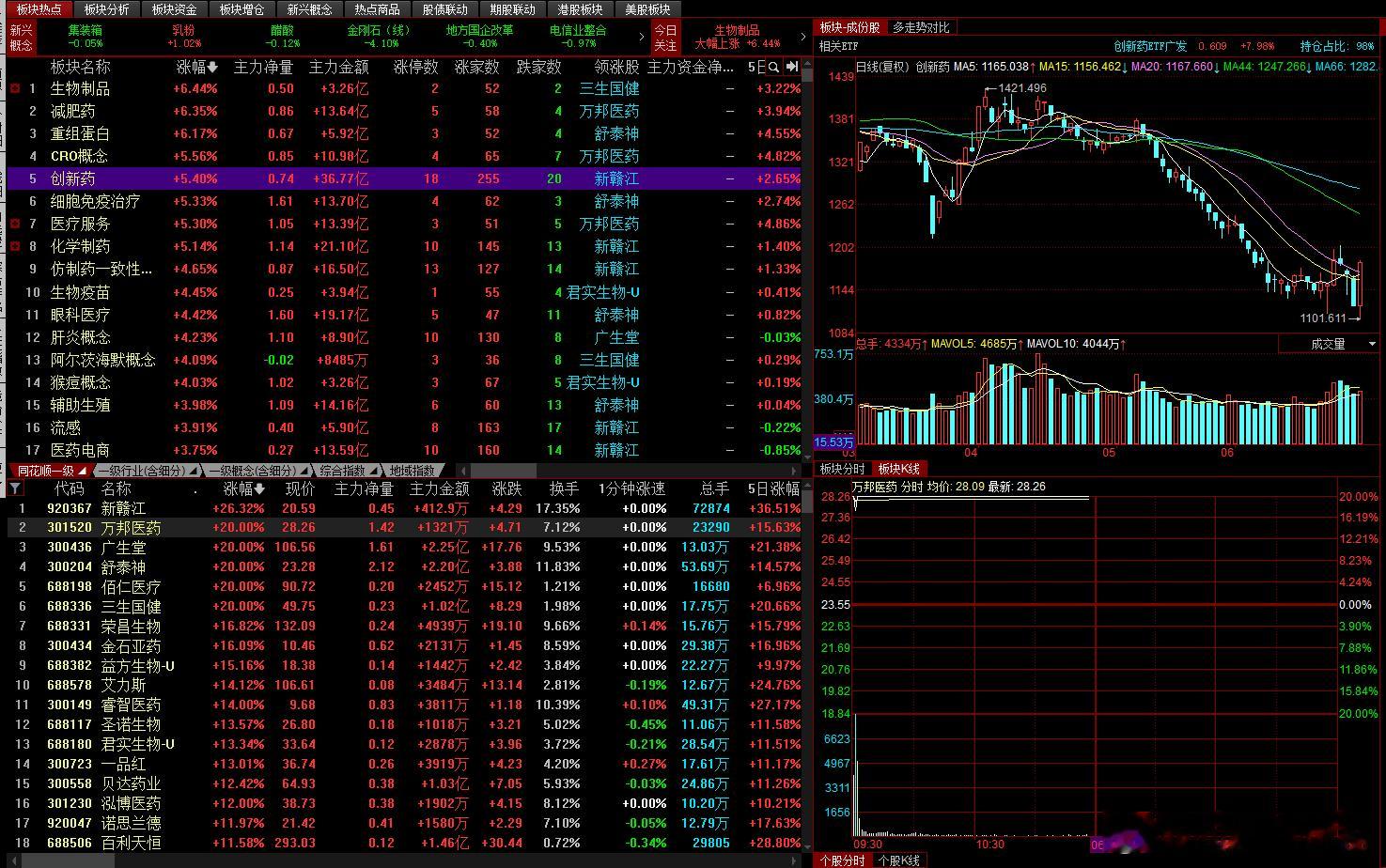The width and height of the screenshot is (1386, 868).
Task: Click the sort arrow on sector 涨幅 column
Action: (213, 68)
